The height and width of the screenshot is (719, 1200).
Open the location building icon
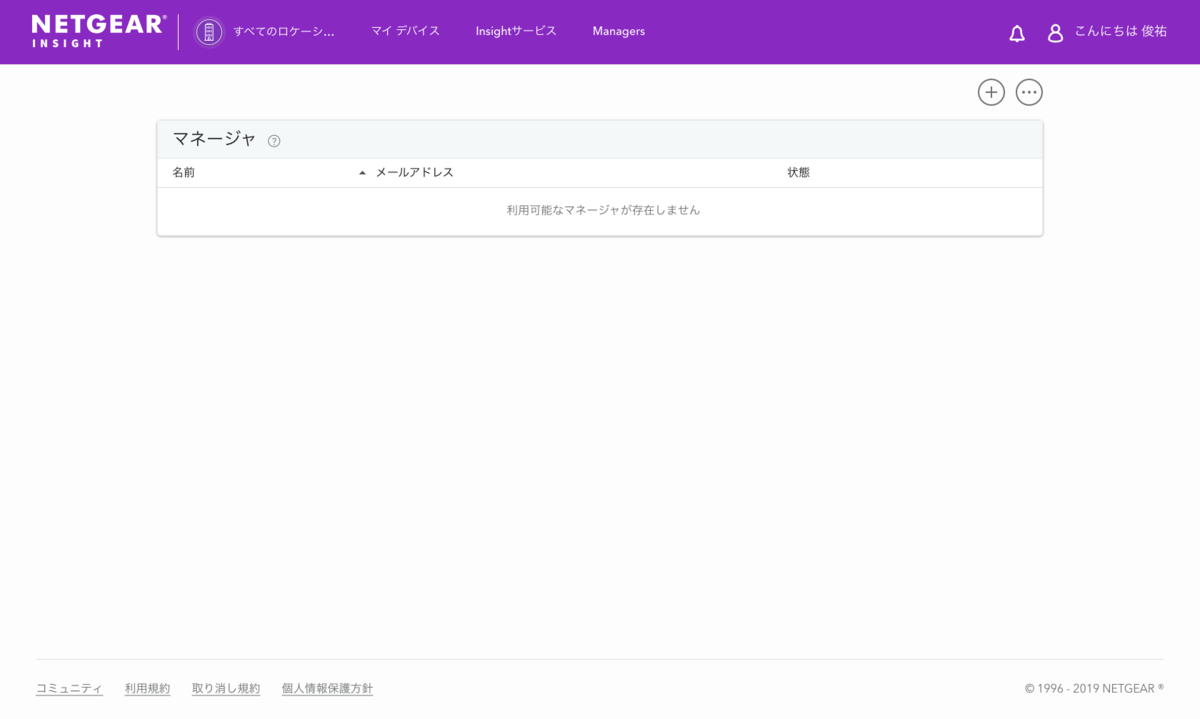(209, 32)
